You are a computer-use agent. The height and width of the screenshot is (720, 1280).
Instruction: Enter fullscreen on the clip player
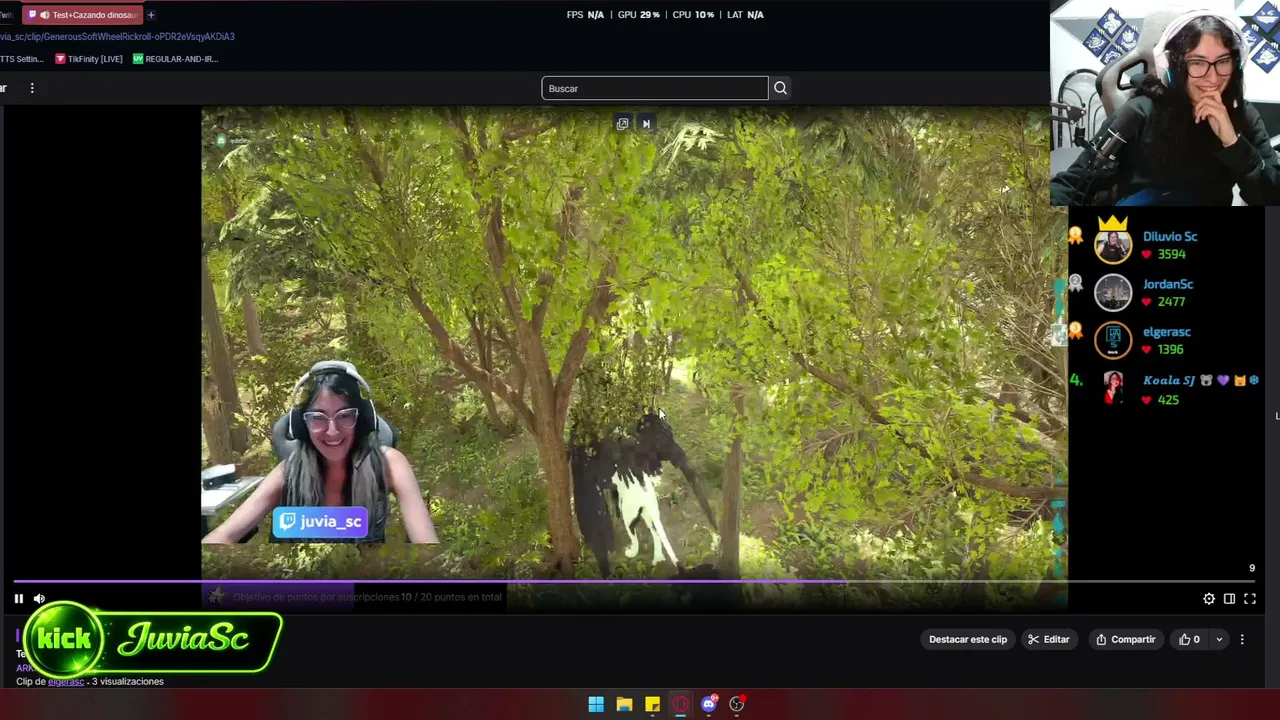(x=1250, y=599)
